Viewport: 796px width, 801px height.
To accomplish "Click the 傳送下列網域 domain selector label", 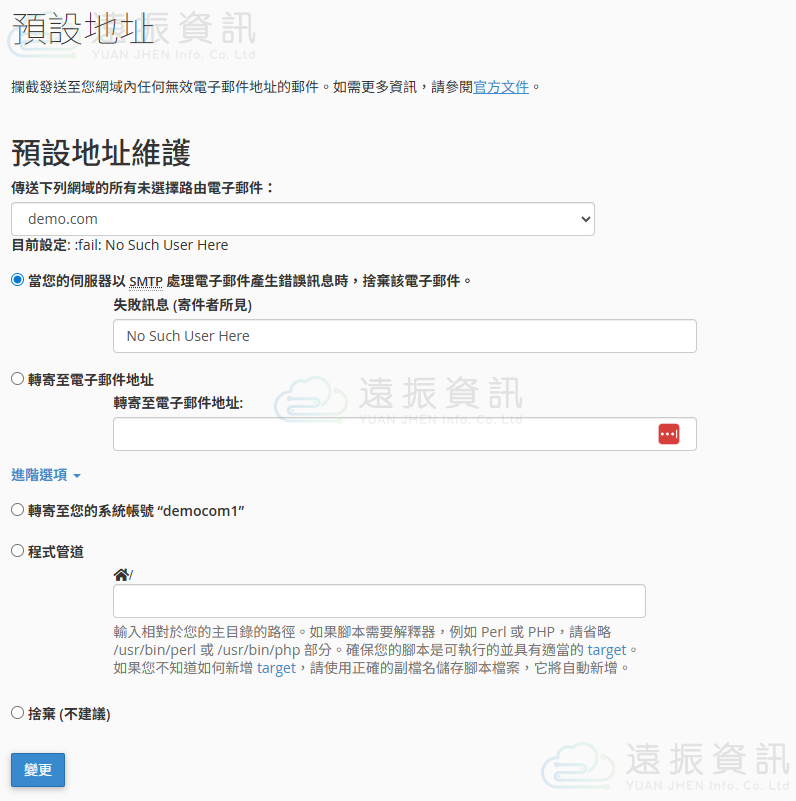I will (142, 187).
